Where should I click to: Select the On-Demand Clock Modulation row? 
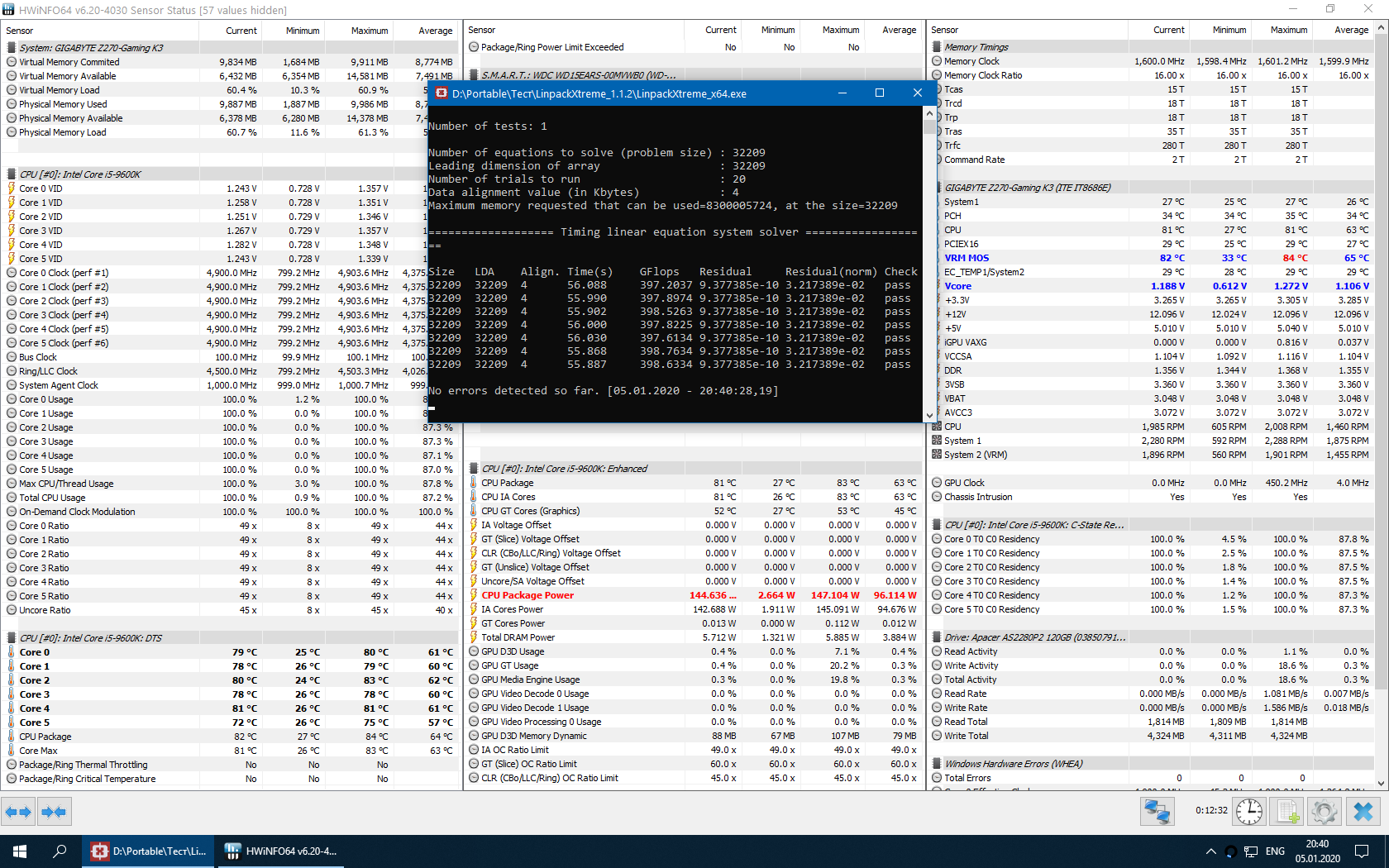coord(230,512)
